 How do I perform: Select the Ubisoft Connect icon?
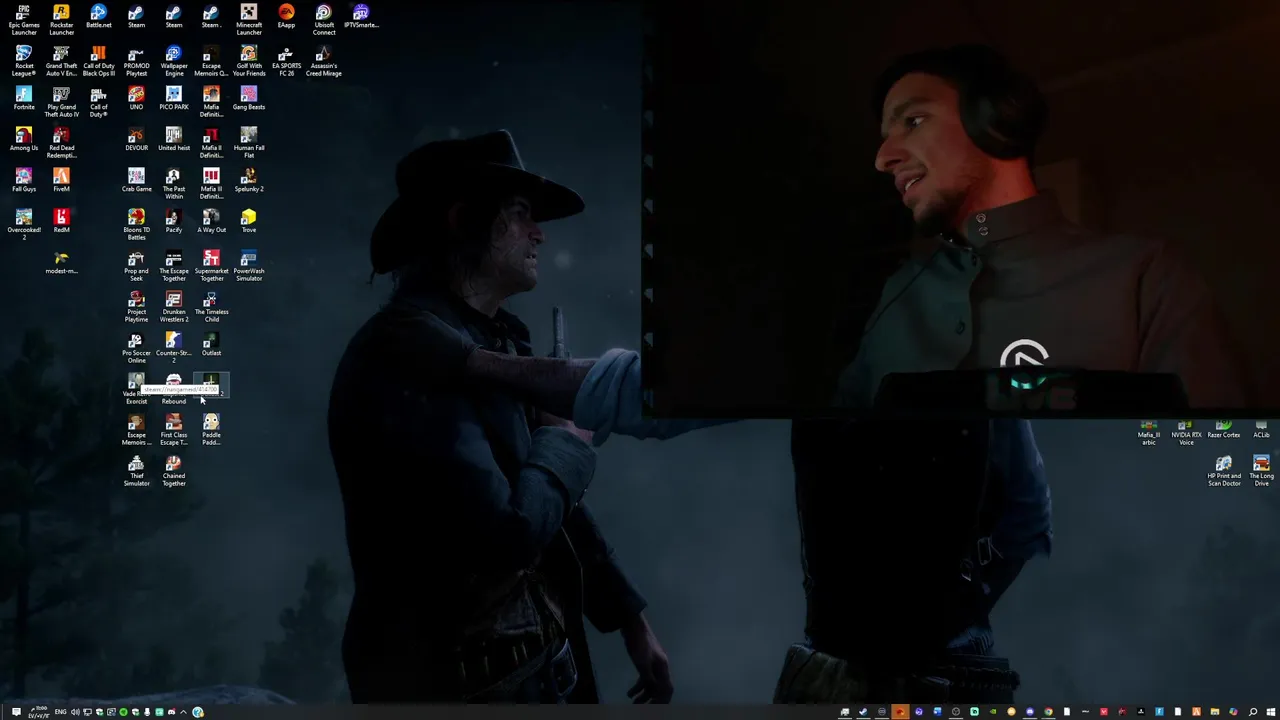coord(324,20)
